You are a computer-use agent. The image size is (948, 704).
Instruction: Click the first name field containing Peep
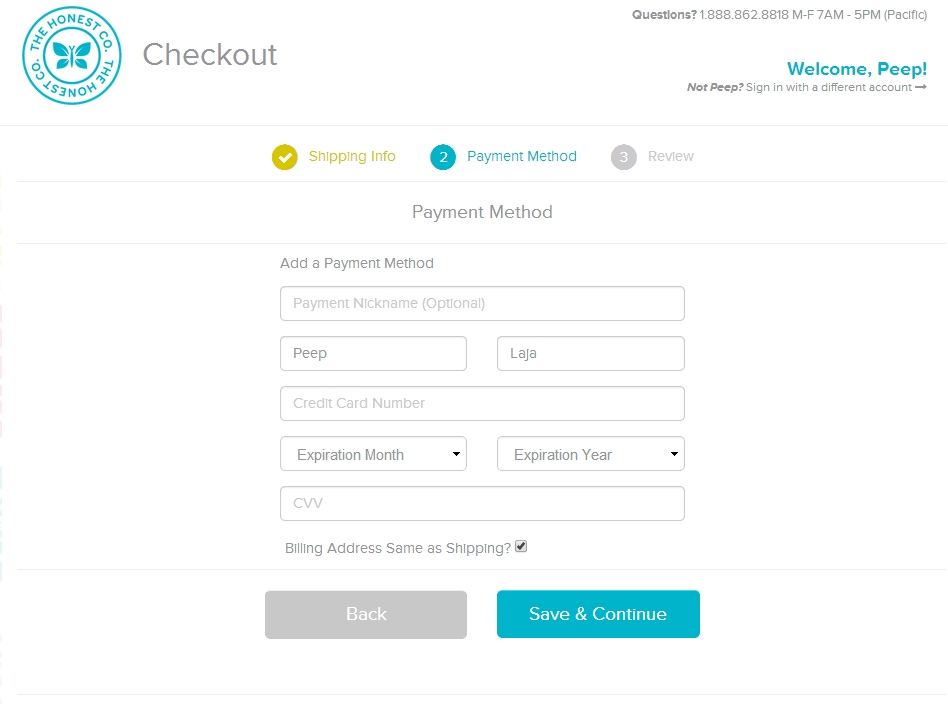(x=374, y=353)
